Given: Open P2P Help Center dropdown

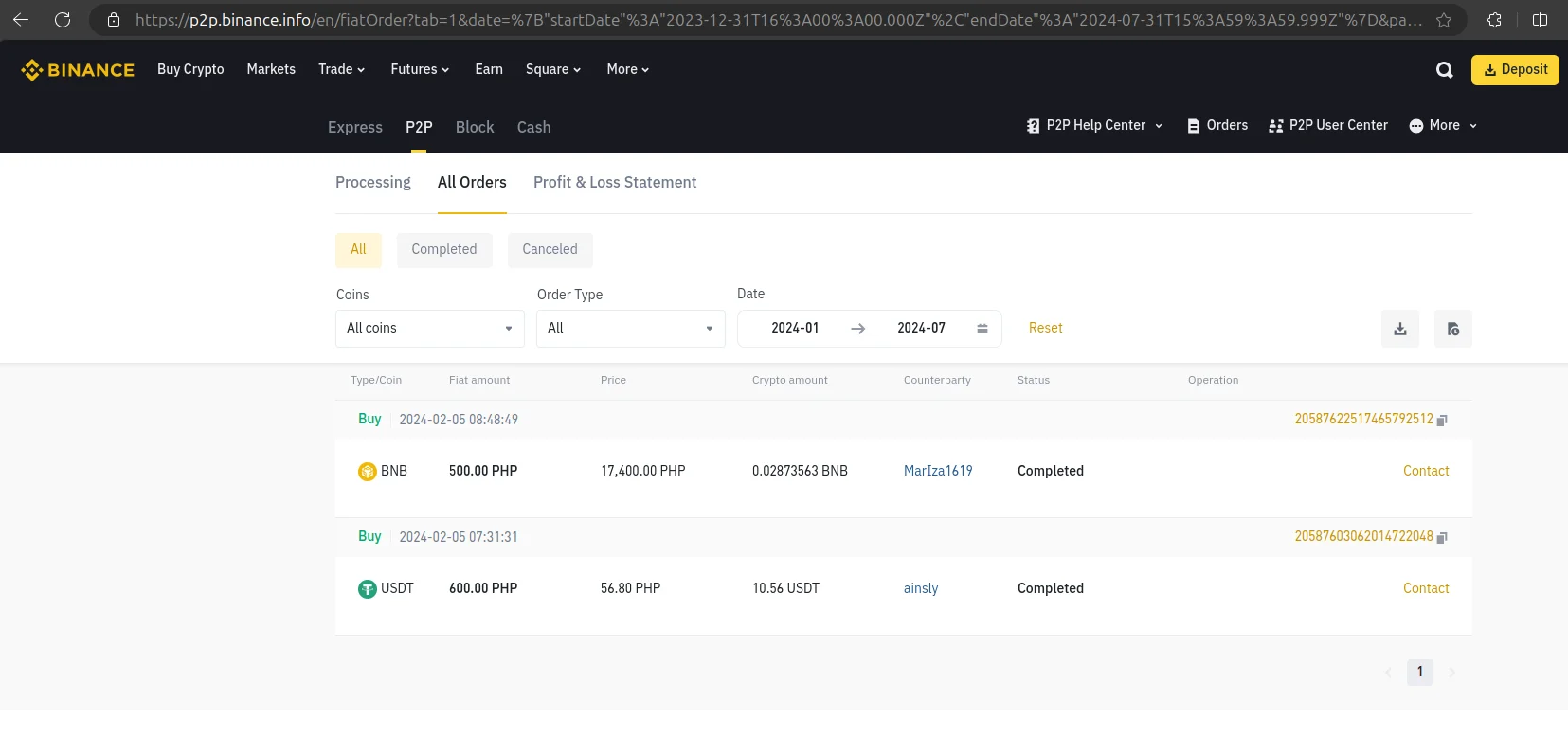Looking at the screenshot, I should 1094,125.
